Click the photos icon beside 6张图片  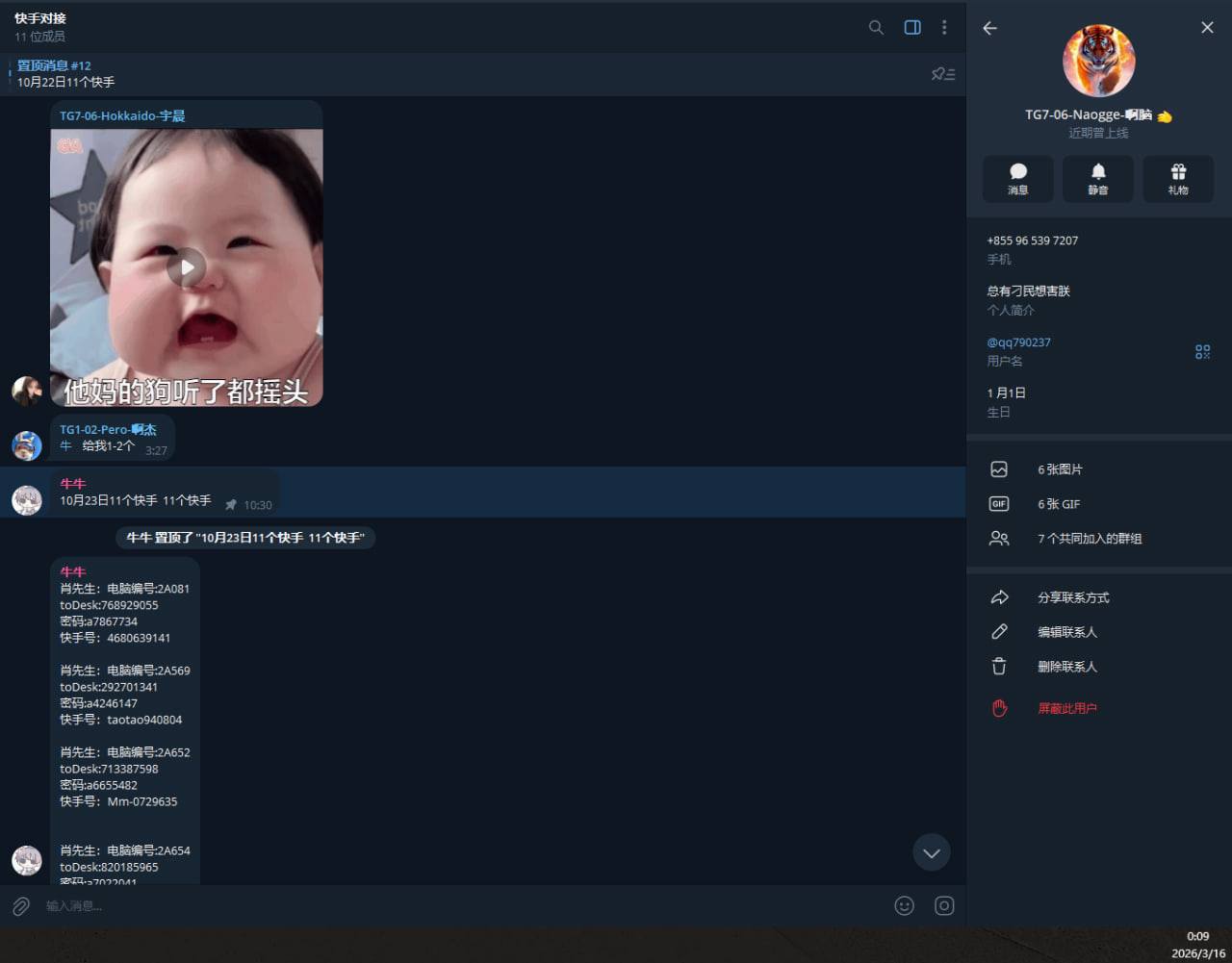999,469
